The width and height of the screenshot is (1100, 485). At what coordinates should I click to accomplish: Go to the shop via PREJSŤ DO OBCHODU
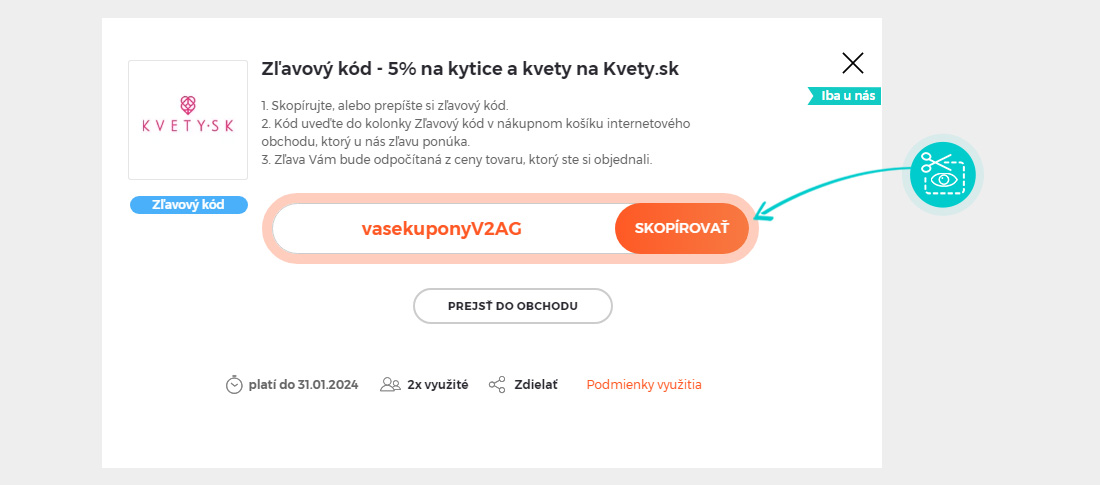[513, 306]
